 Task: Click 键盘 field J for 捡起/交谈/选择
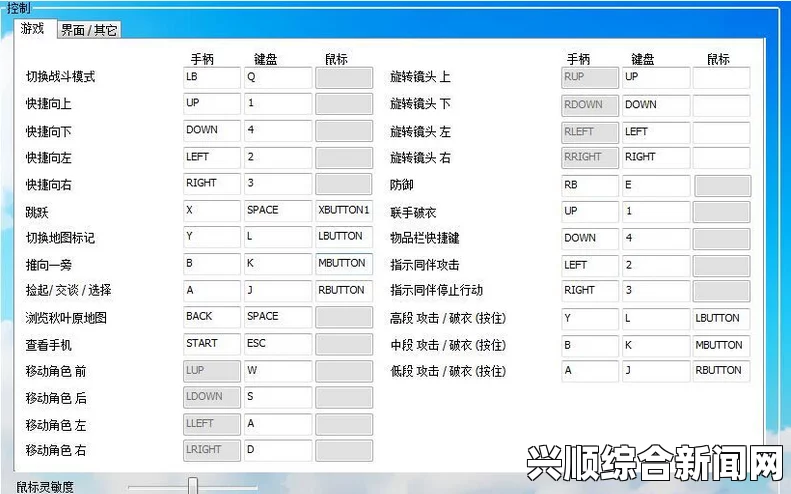click(278, 291)
